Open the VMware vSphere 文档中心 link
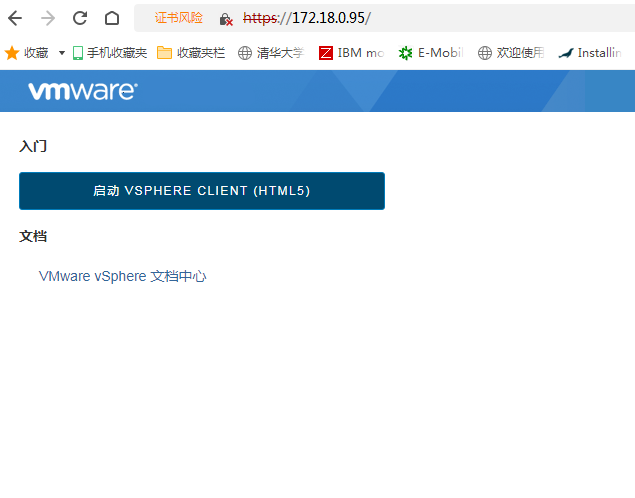The height and width of the screenshot is (498, 635). tap(122, 276)
